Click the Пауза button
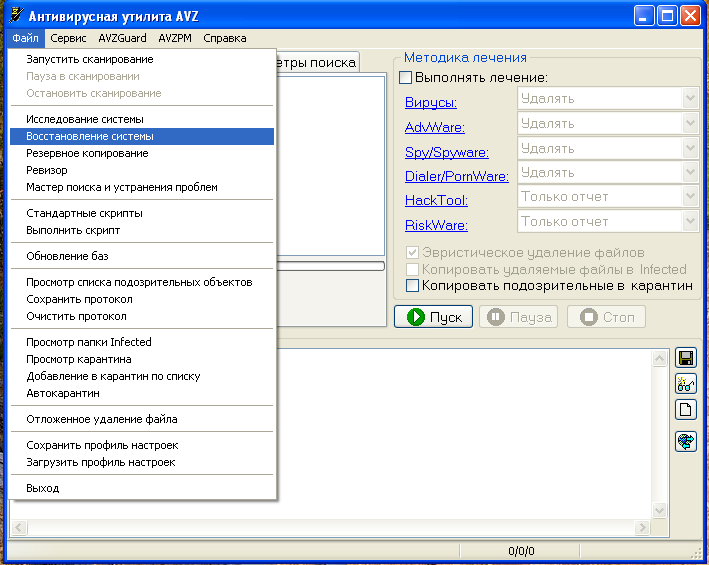The width and height of the screenshot is (709, 565). (x=519, y=317)
